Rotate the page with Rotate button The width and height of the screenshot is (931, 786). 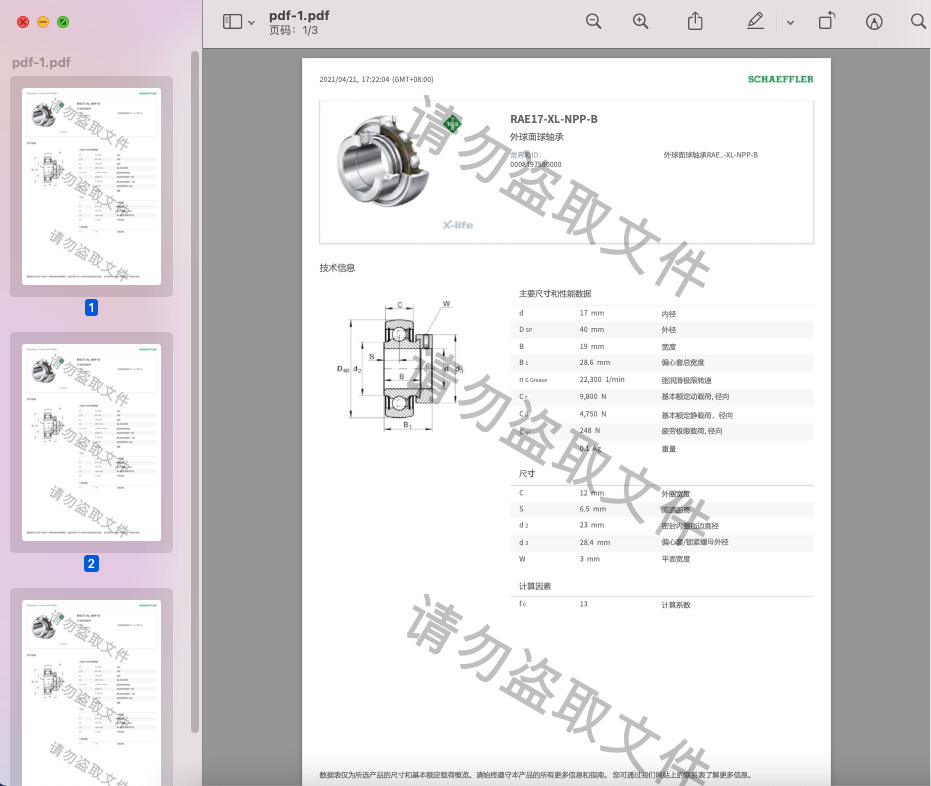pyautogui.click(x=826, y=21)
